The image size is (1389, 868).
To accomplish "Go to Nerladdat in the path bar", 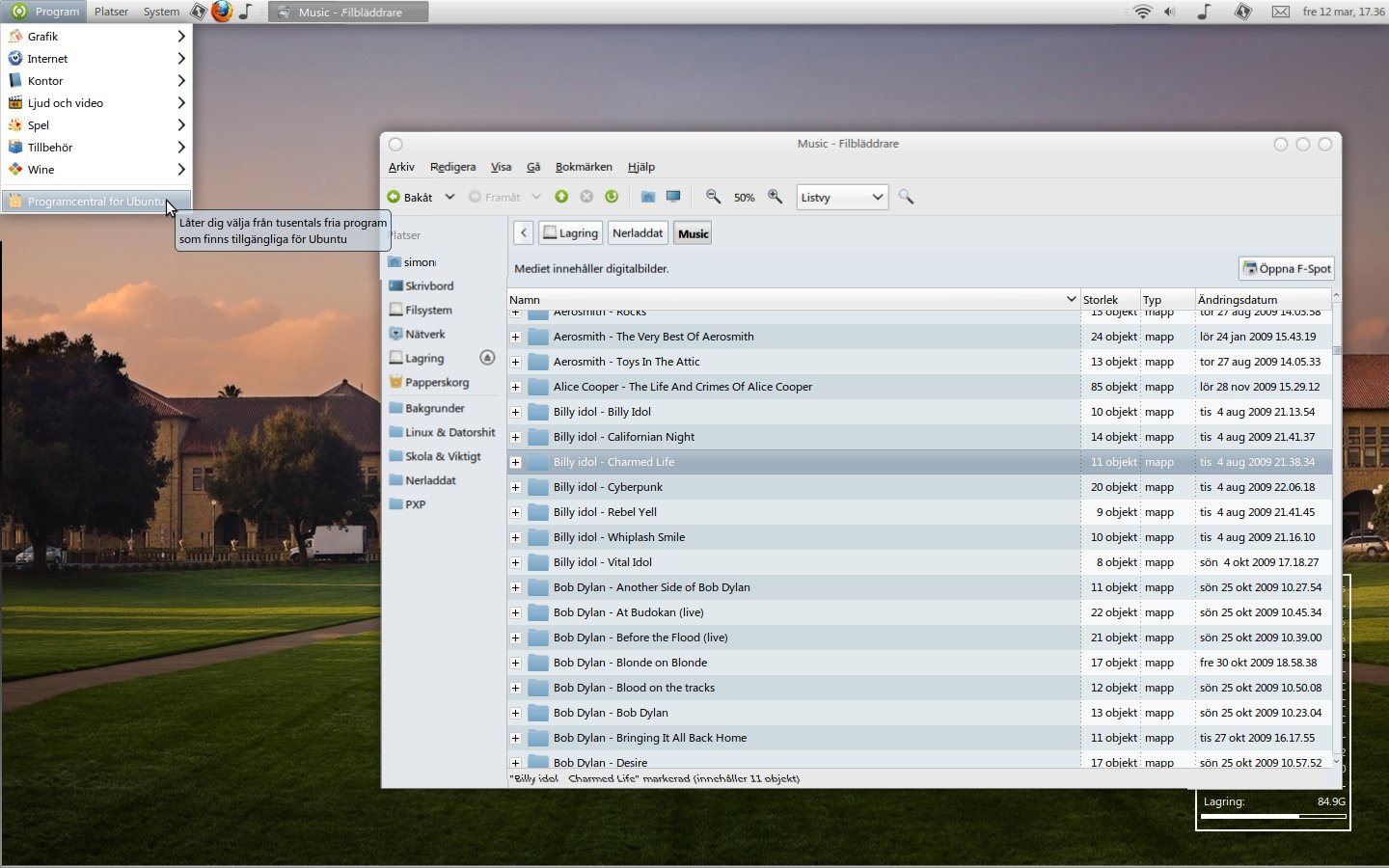I will click(x=638, y=233).
